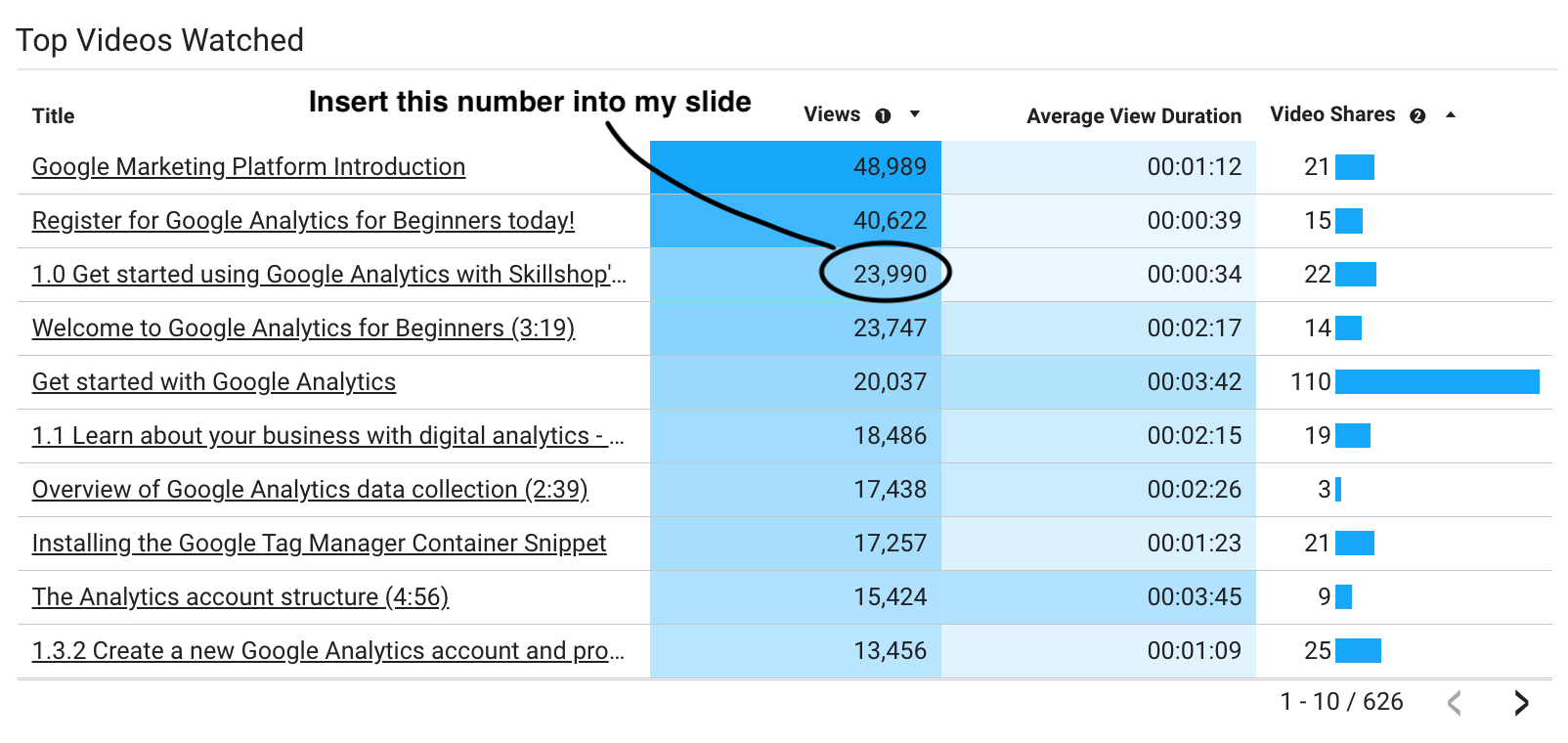Select the 18,486 views cell

pos(796,436)
